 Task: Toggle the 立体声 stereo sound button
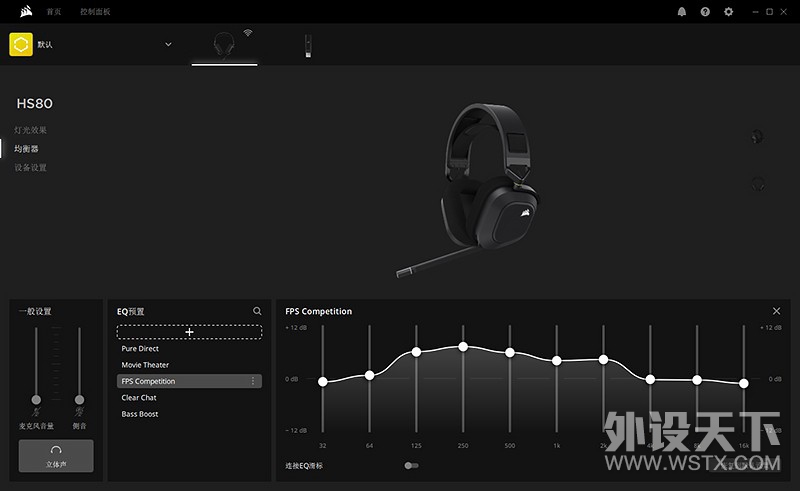tap(56, 456)
